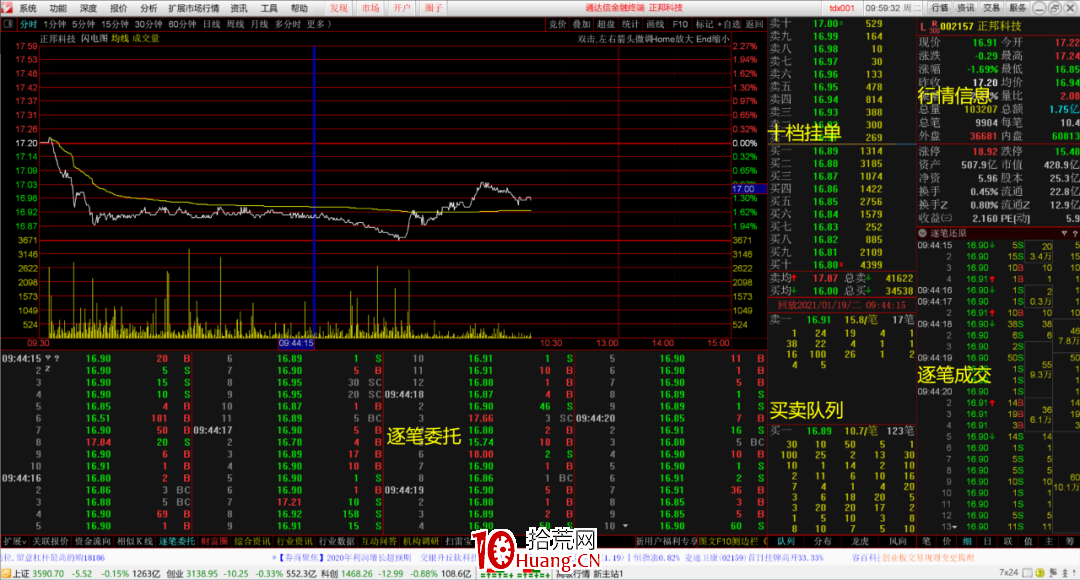Click the 画线 toolbar button
The image size is (1080, 580).
[655, 24]
